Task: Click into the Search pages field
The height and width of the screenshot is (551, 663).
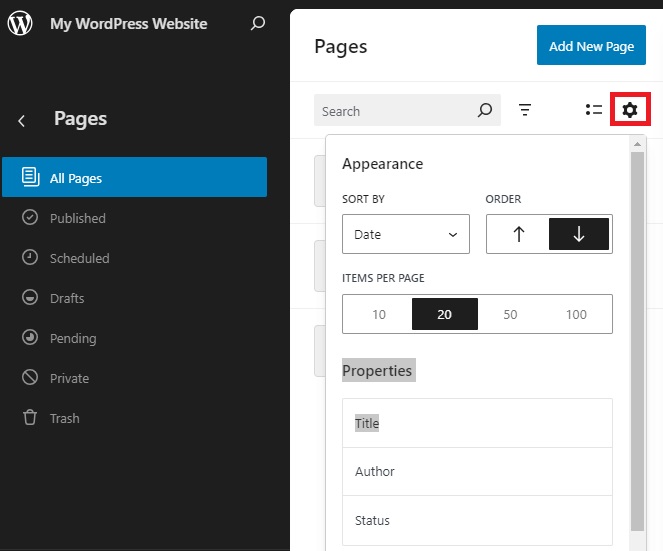Action: [395, 111]
